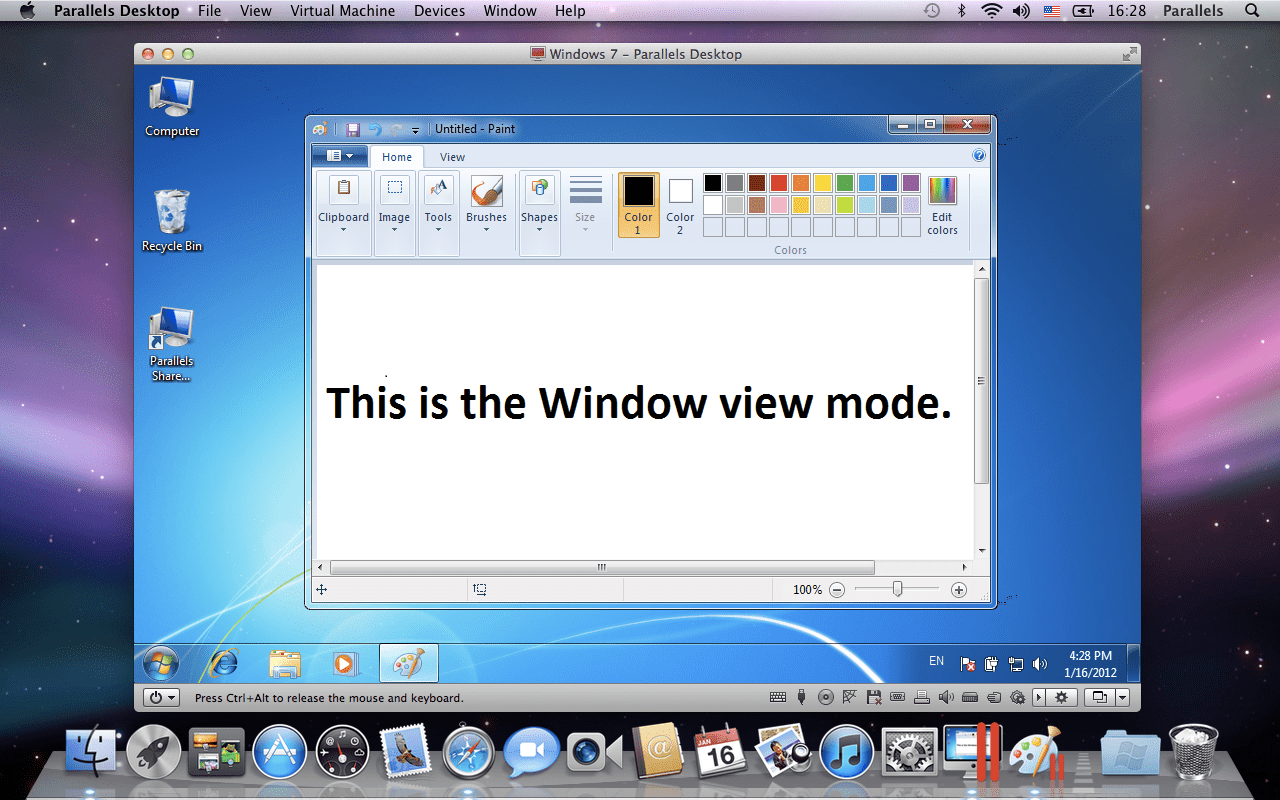The width and height of the screenshot is (1280, 800).
Task: Click the power plug icon in the Windows tray
Action: [992, 664]
